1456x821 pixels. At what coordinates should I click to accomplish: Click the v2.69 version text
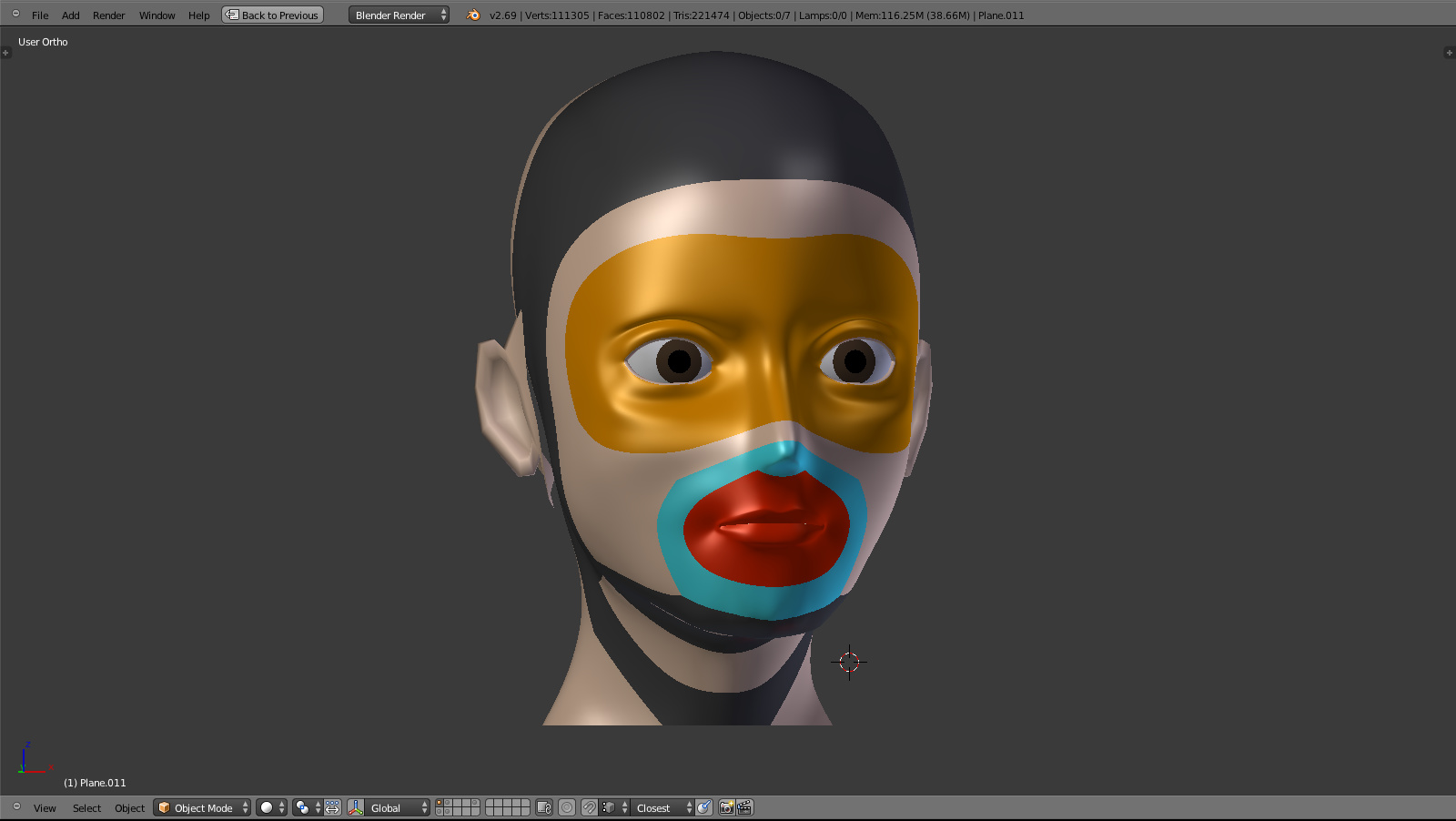tap(502, 15)
